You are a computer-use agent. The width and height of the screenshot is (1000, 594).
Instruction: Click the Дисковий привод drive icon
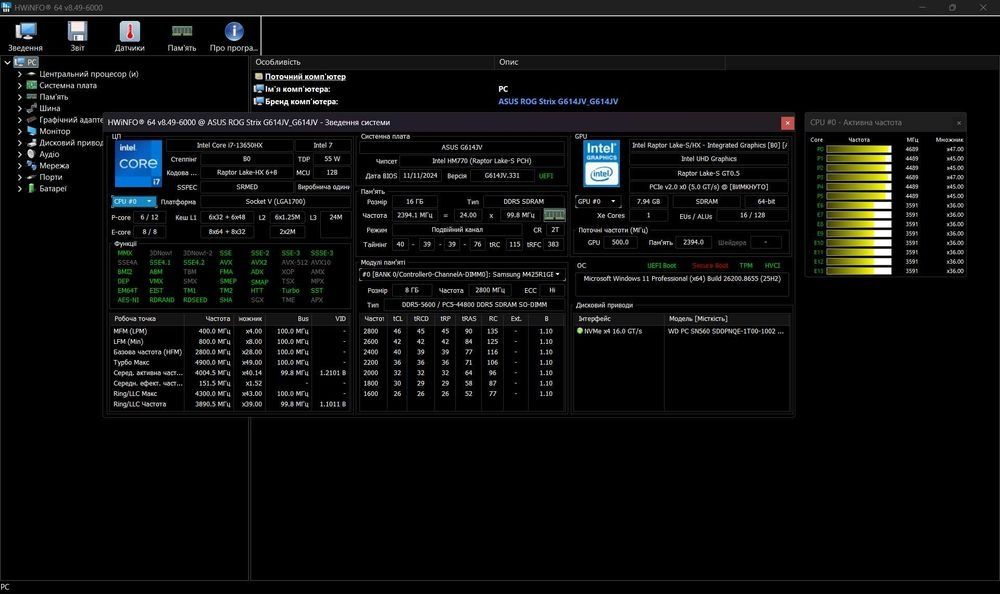[31, 143]
